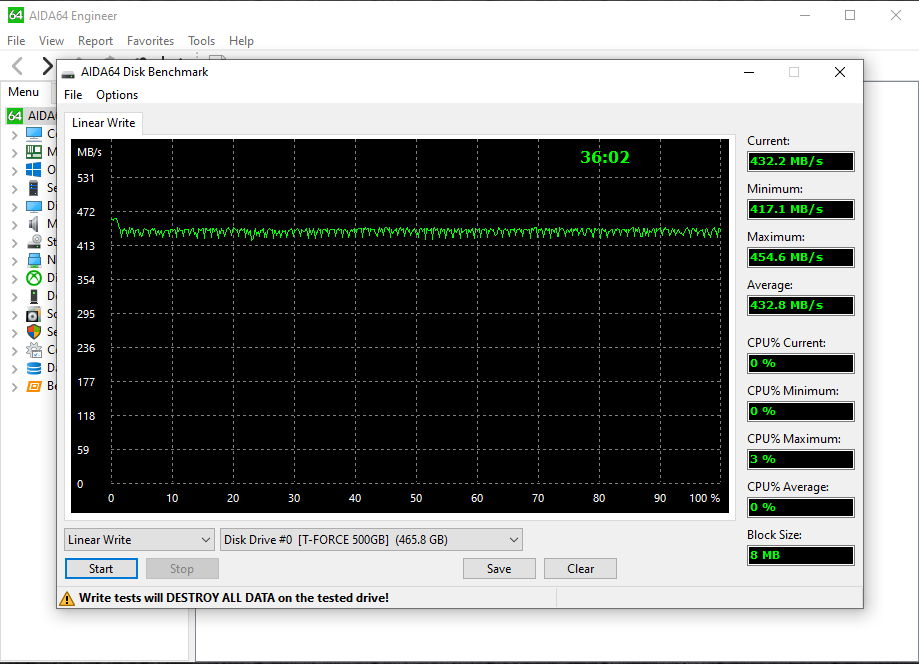Click the Maximum 454.6 MB/s value field
The image size is (919, 664).
(x=800, y=257)
